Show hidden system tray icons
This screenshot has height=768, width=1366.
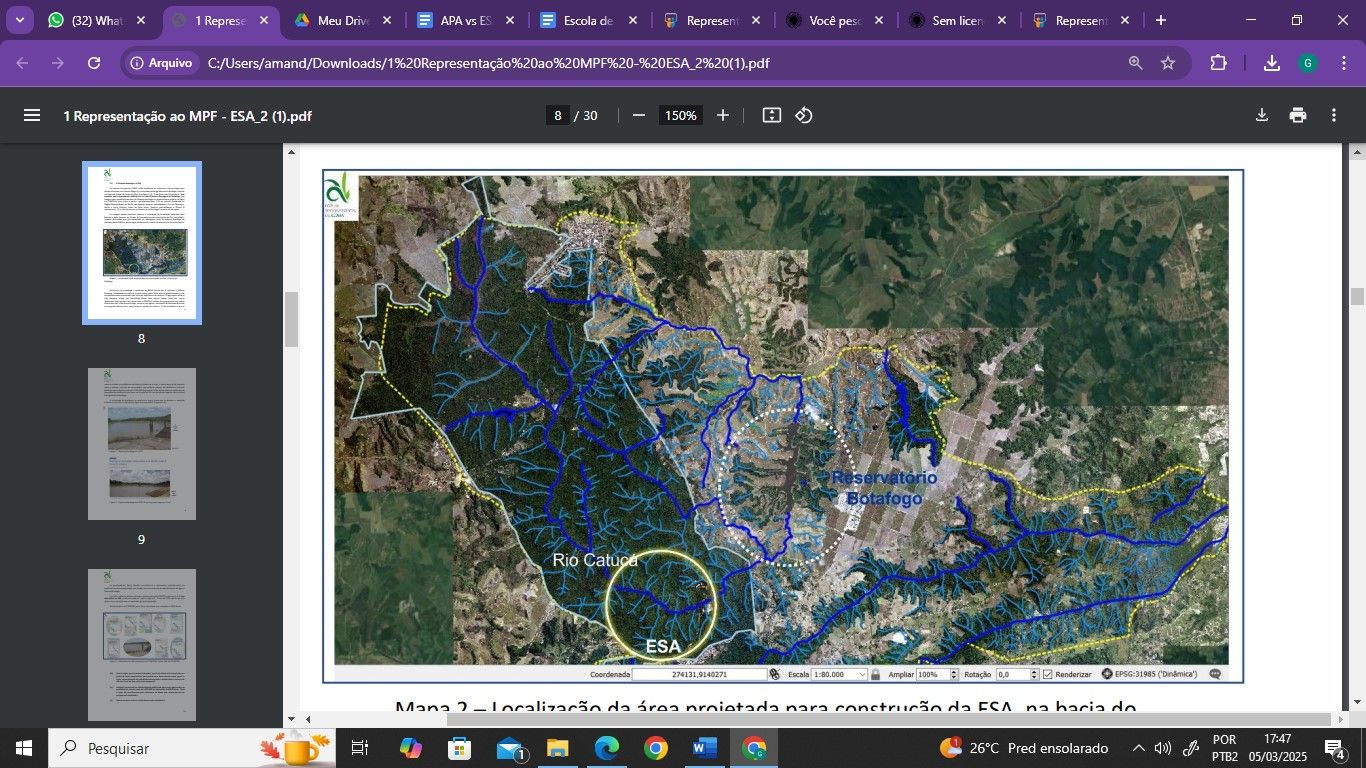[1138, 748]
